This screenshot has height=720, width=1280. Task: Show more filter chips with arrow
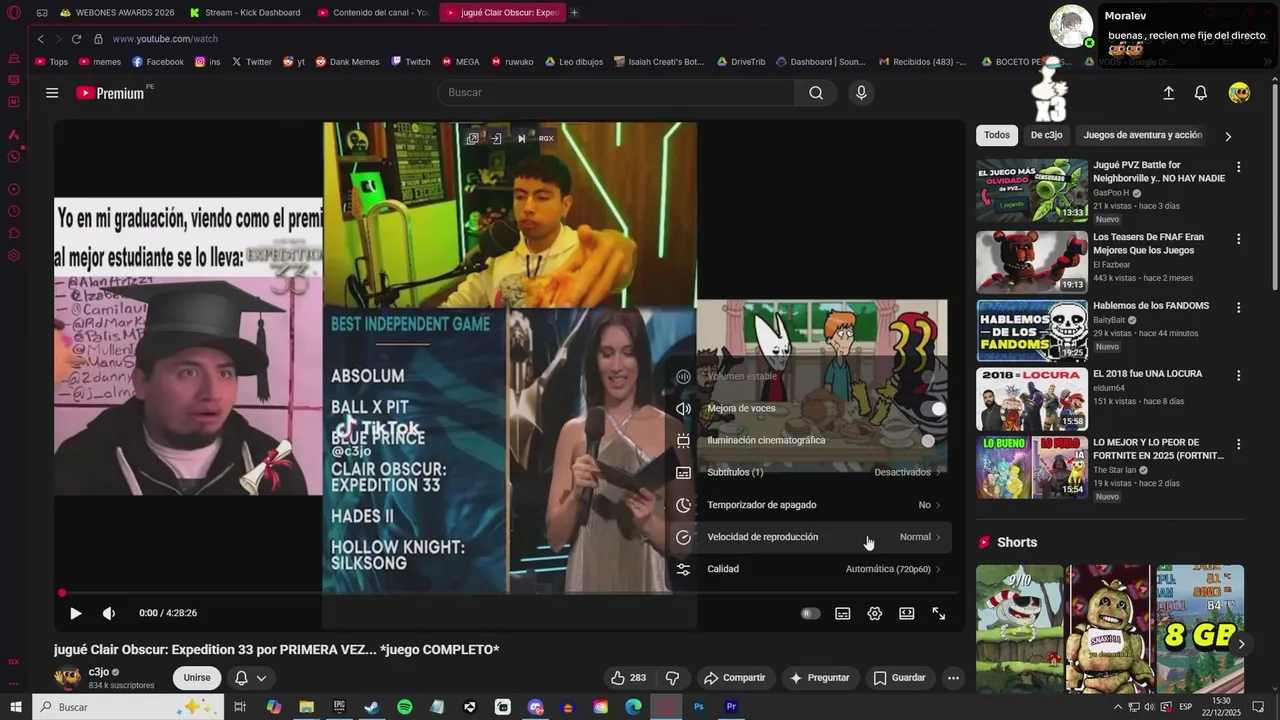(1228, 136)
